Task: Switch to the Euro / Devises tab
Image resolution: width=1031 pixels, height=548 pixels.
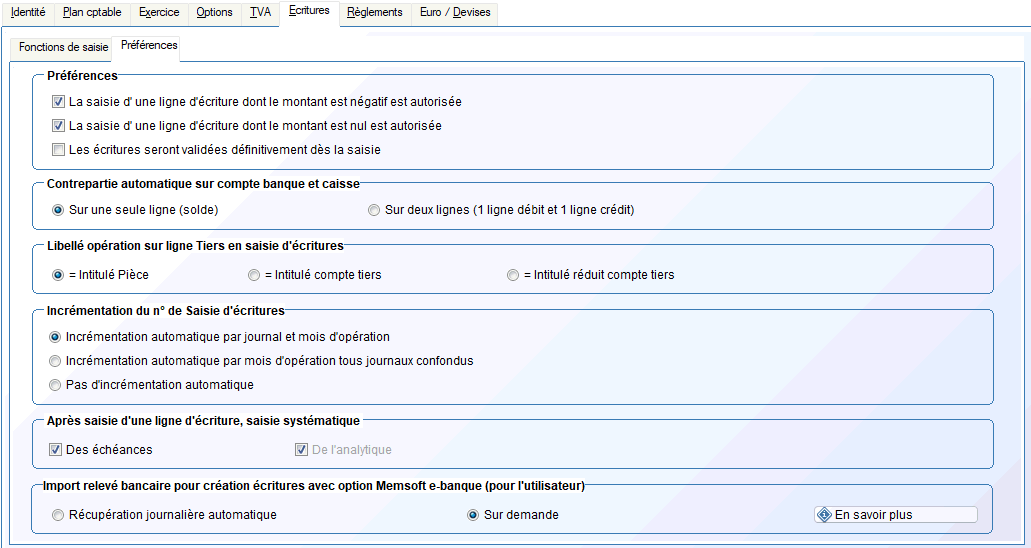Action: pyautogui.click(x=456, y=12)
